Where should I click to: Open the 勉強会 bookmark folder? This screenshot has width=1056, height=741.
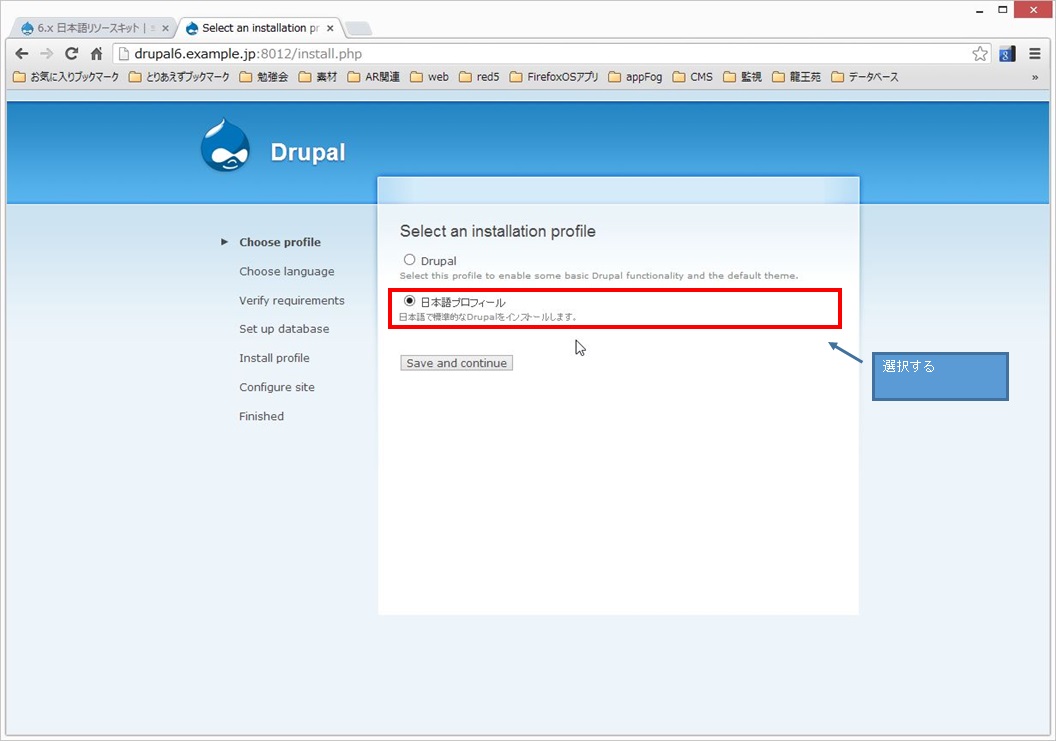click(263, 77)
